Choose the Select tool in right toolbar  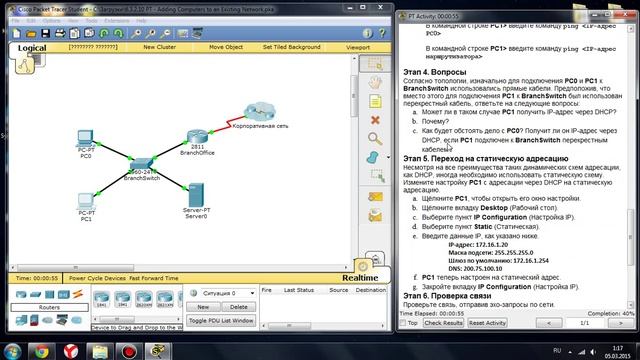tap(375, 64)
